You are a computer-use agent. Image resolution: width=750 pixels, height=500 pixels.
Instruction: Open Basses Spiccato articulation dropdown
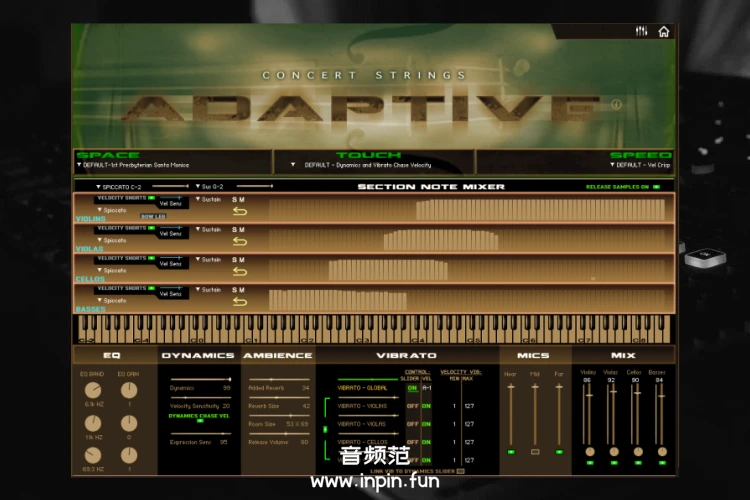[x=112, y=300]
